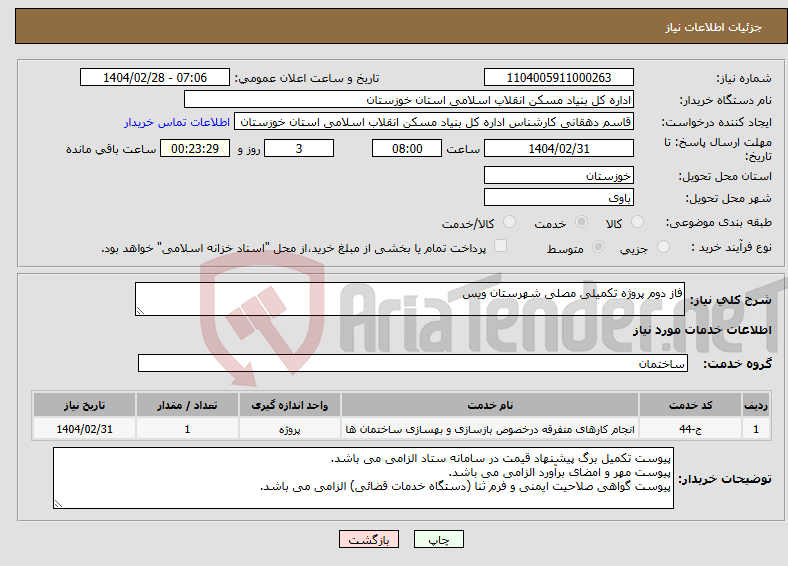The width and height of the screenshot is (788, 566).
Task: Click the response deadline date 1404/02/31 field
Action: coord(558,148)
